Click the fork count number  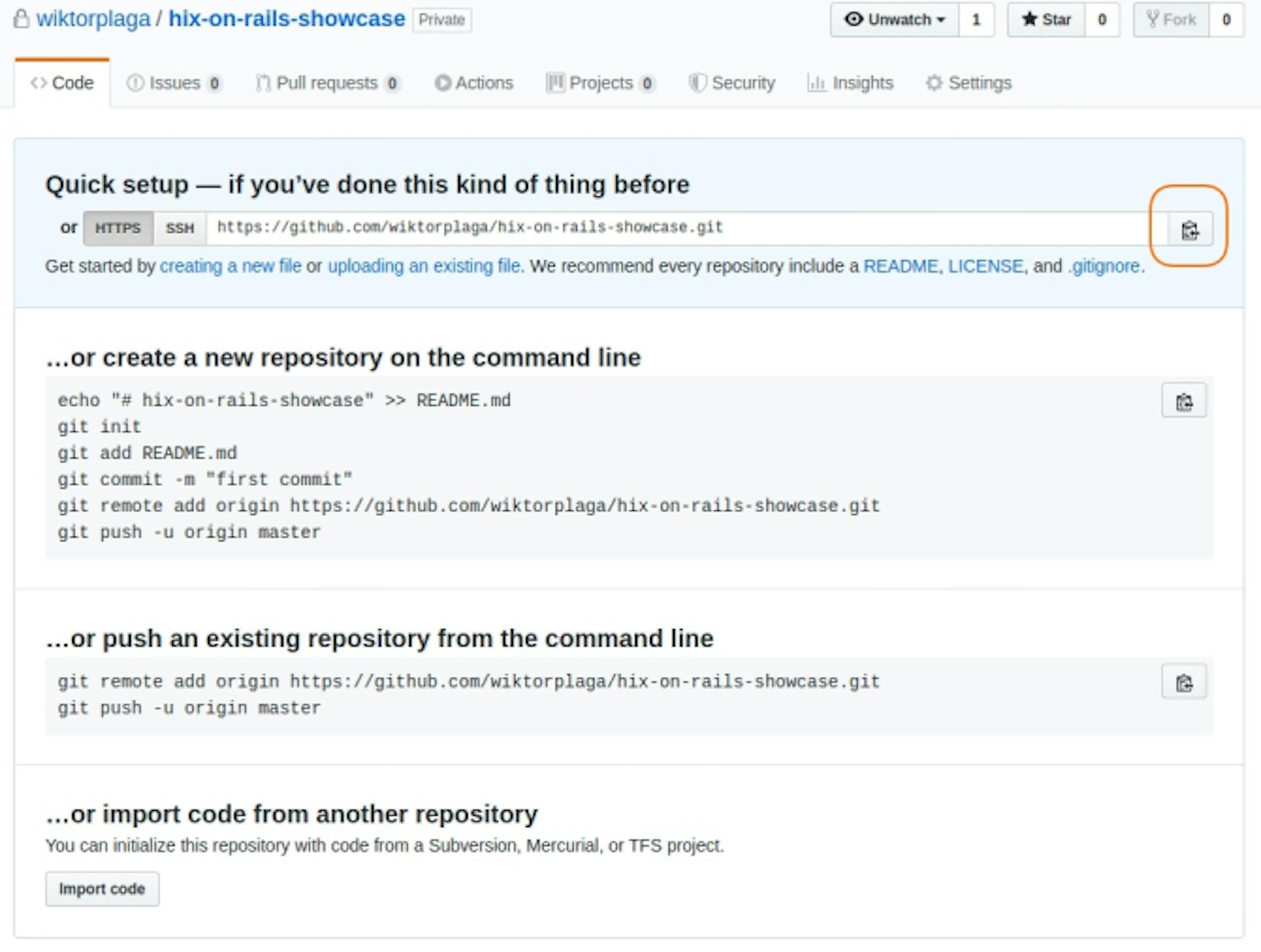[x=1226, y=20]
